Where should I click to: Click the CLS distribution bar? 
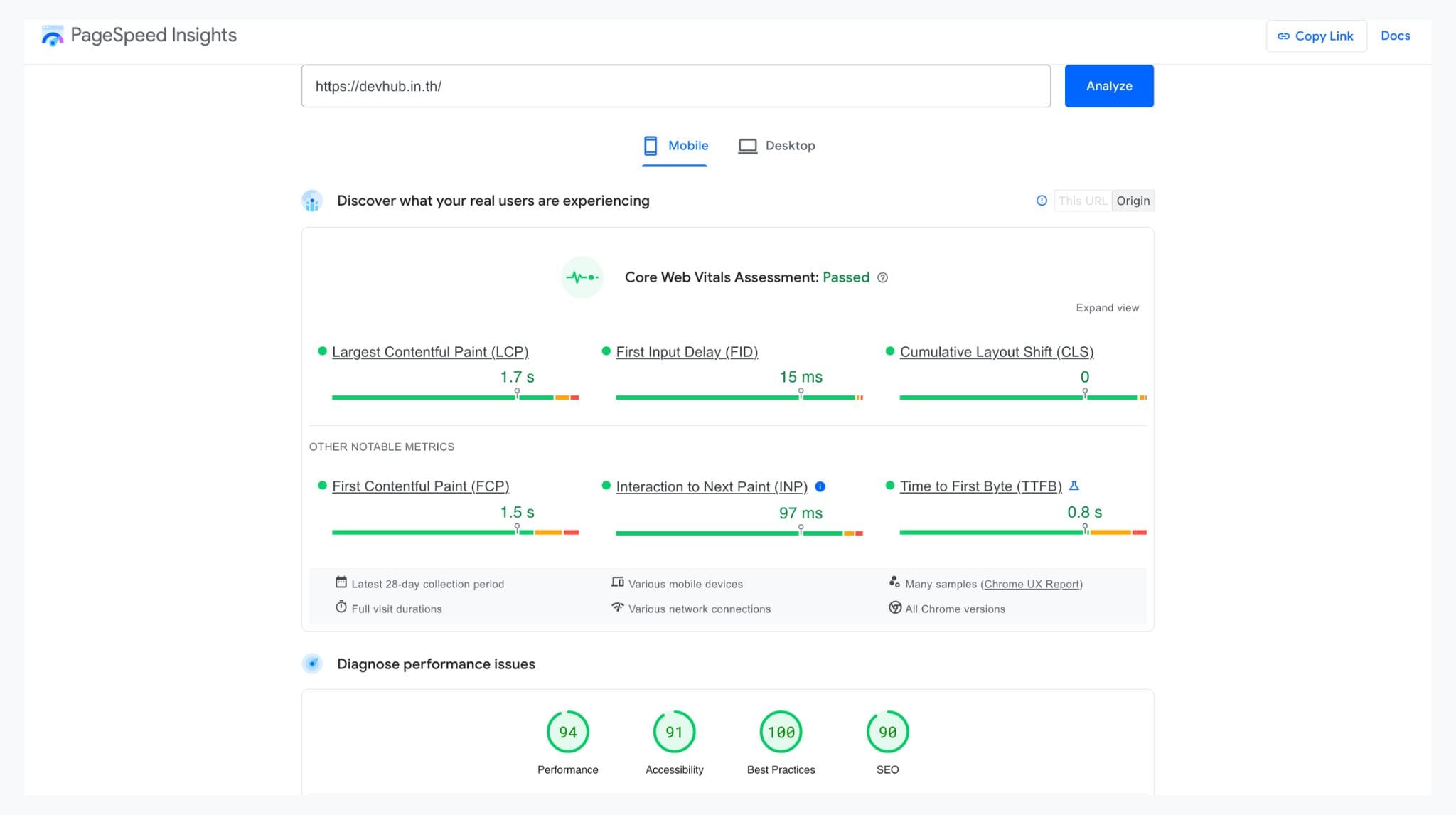[1023, 398]
